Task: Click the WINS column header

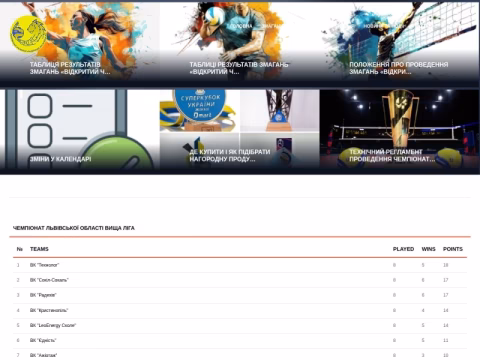Action: coord(428,249)
